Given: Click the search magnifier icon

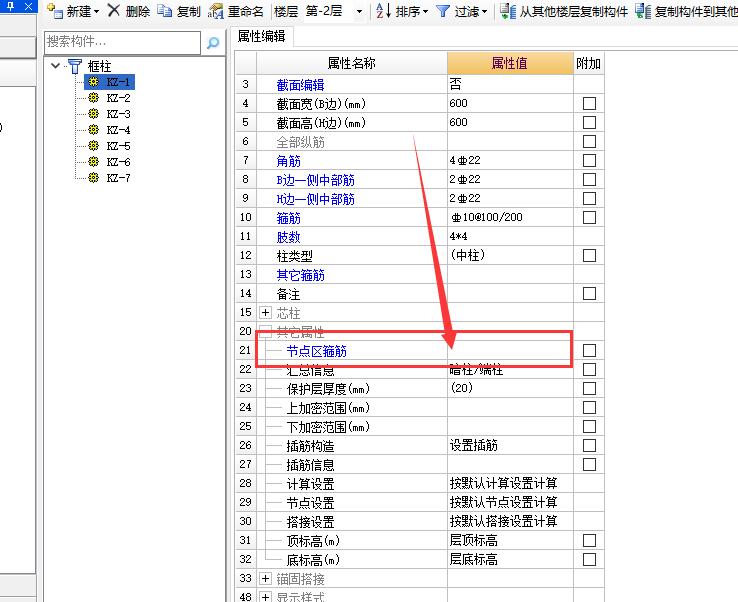Looking at the screenshot, I should 213,43.
